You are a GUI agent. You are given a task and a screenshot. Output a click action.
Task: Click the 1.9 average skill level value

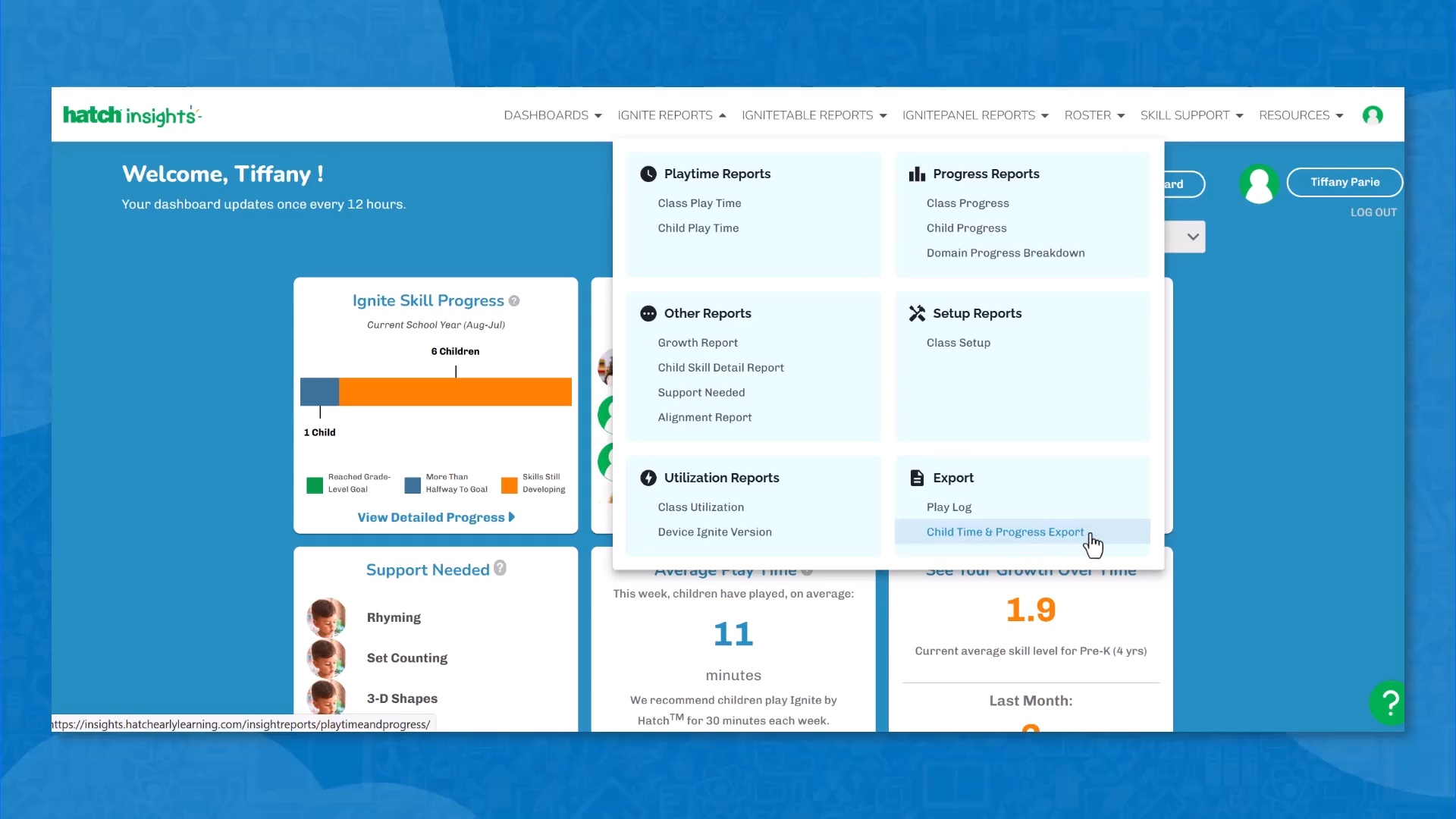point(1031,610)
